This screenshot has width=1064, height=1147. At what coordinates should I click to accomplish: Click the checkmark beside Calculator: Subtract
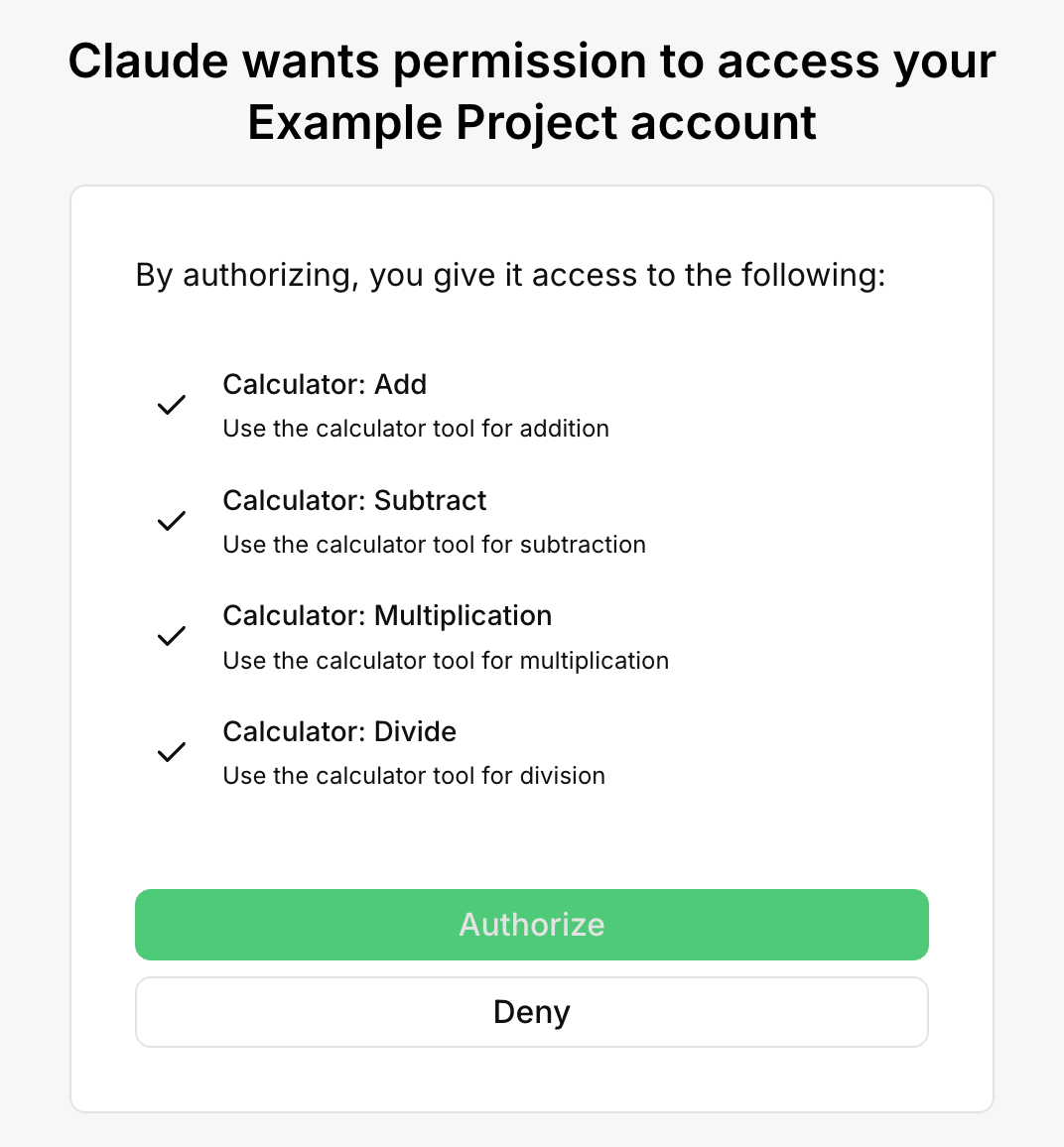pyautogui.click(x=171, y=521)
